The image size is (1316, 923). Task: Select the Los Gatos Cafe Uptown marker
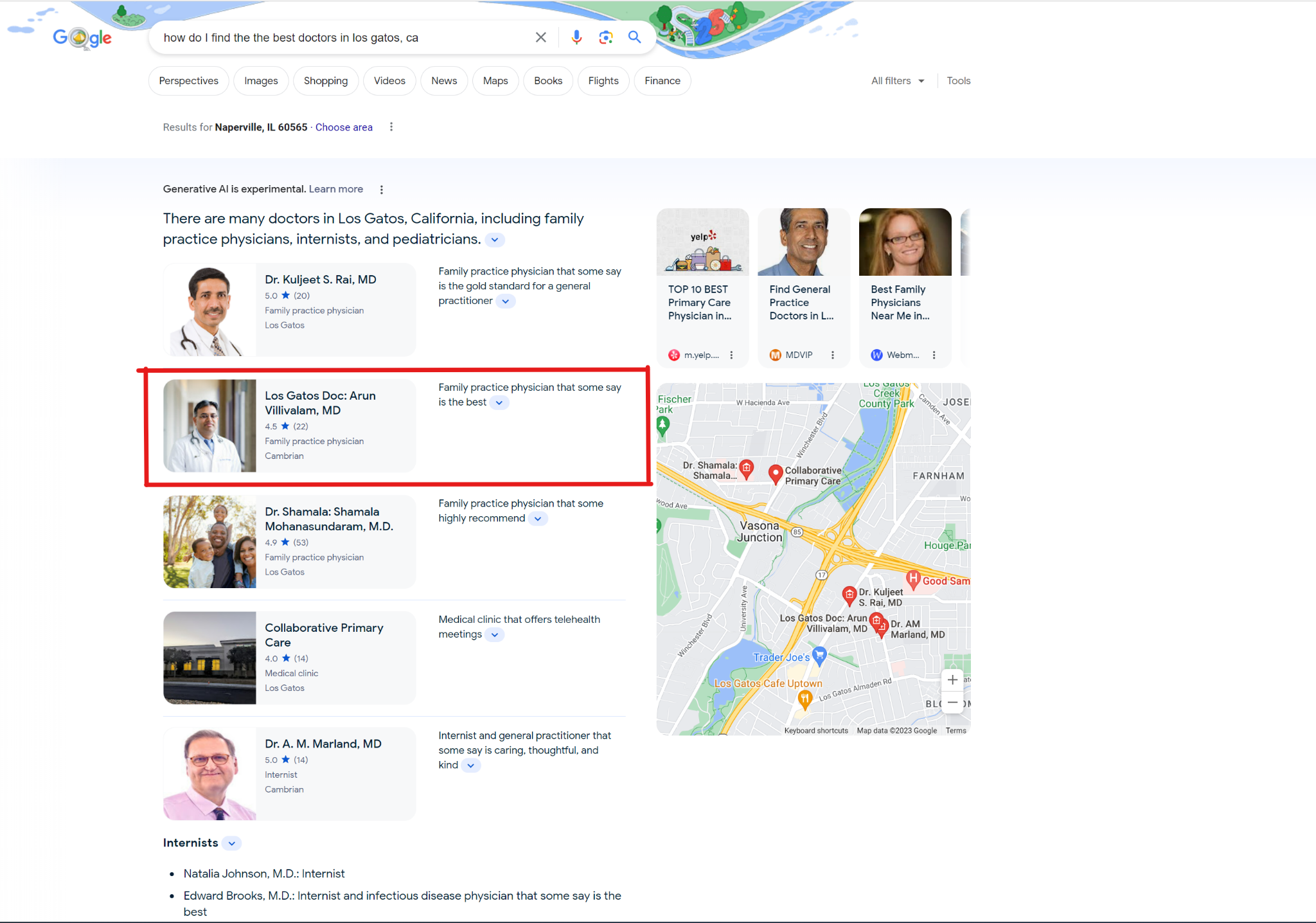[805, 699]
